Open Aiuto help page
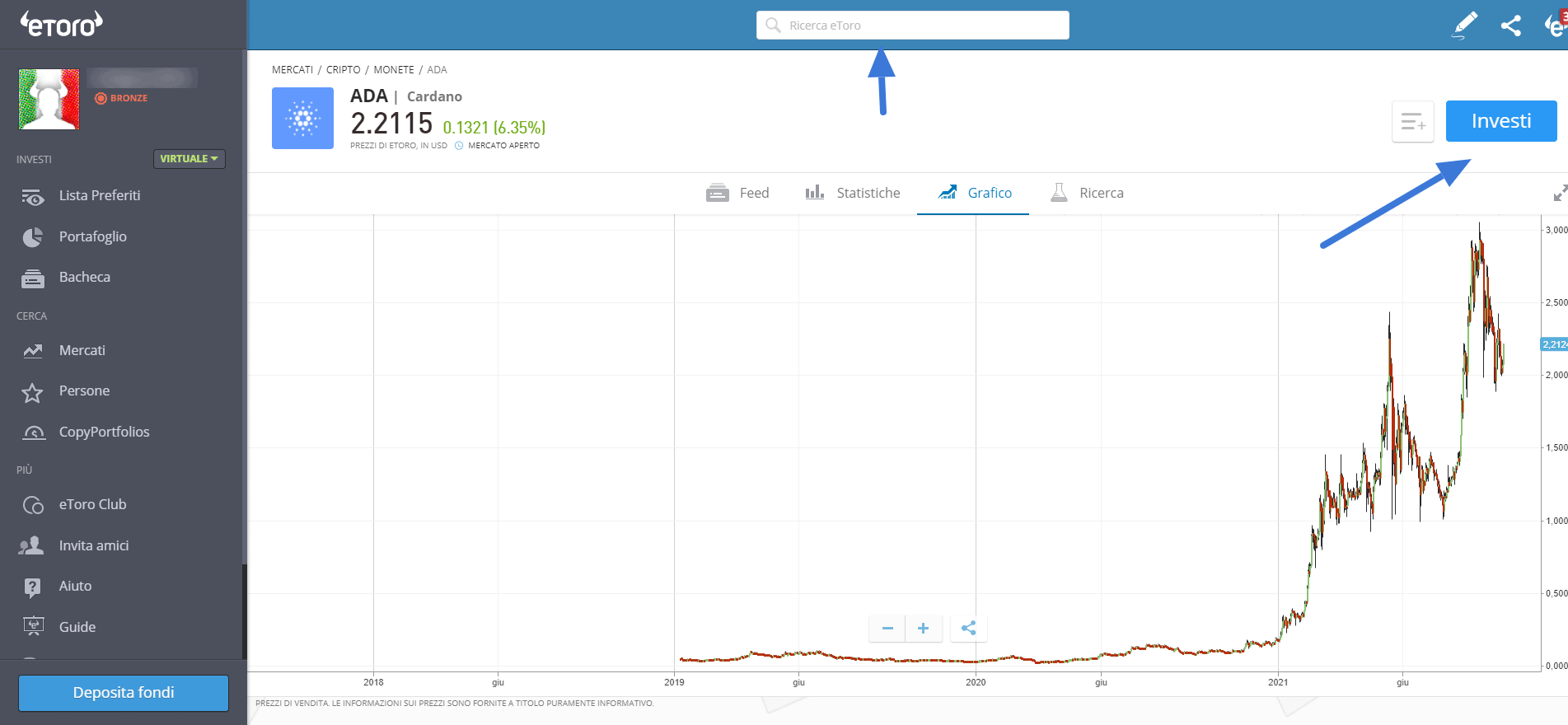1568x725 pixels. (76, 586)
